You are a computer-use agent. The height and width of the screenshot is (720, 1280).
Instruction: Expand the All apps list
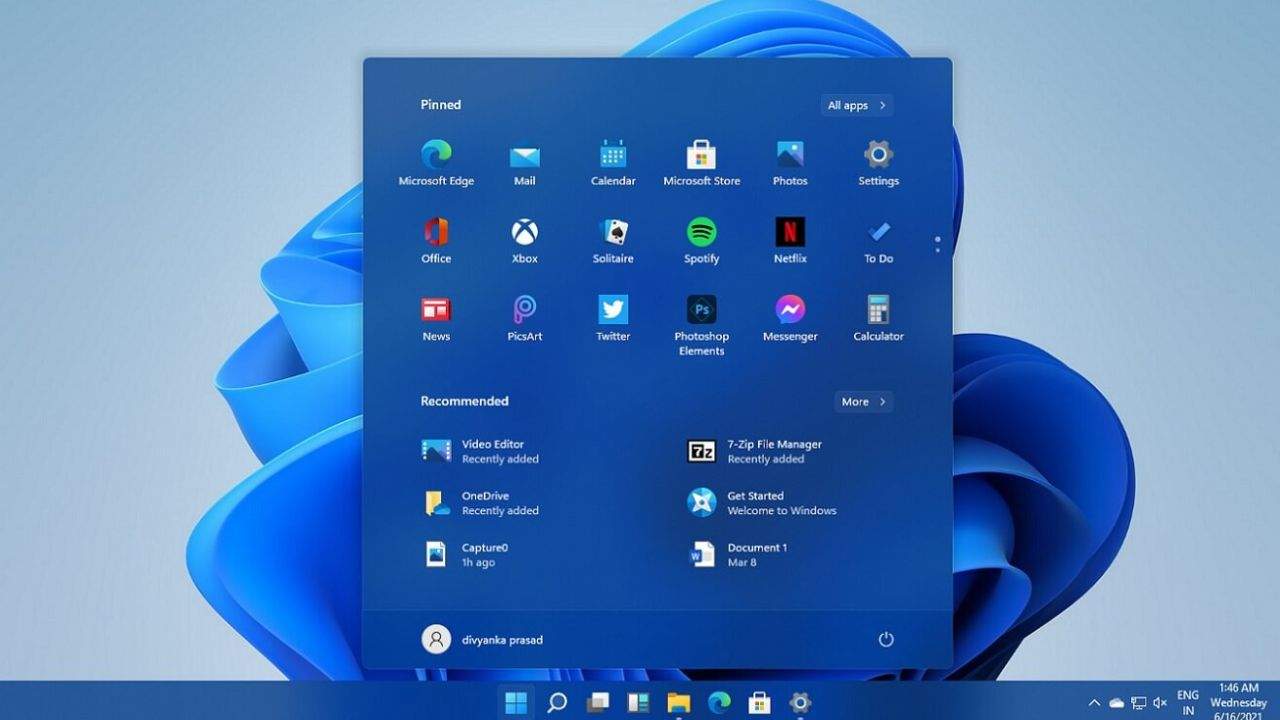coord(857,105)
